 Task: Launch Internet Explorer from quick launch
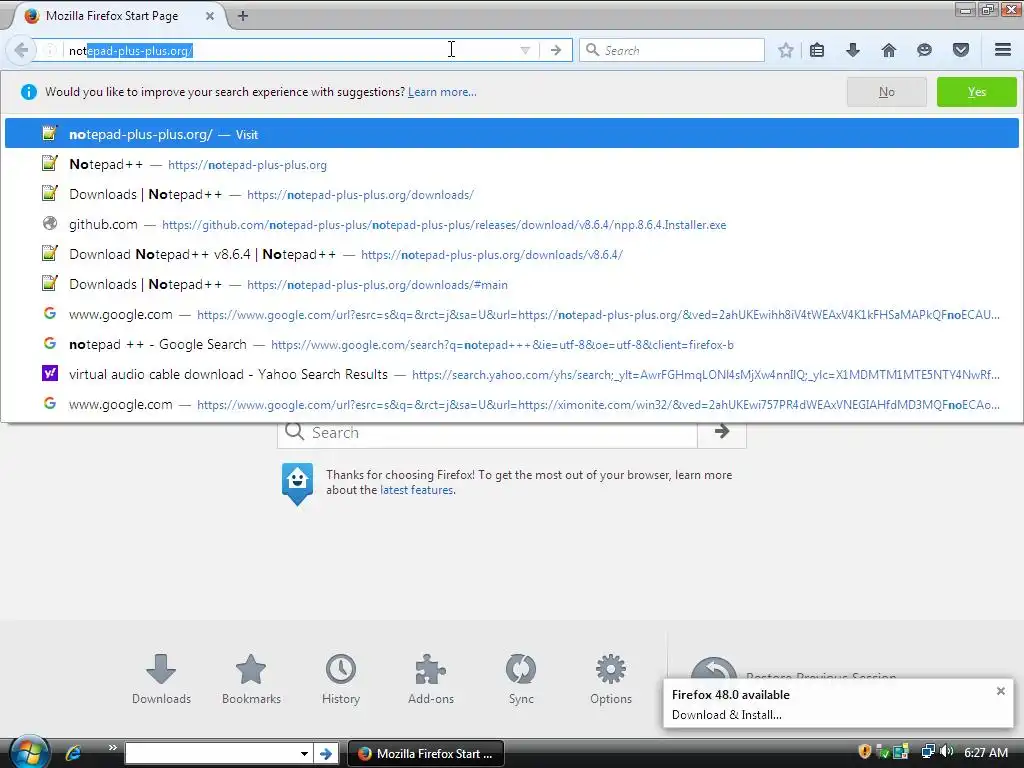click(x=73, y=753)
